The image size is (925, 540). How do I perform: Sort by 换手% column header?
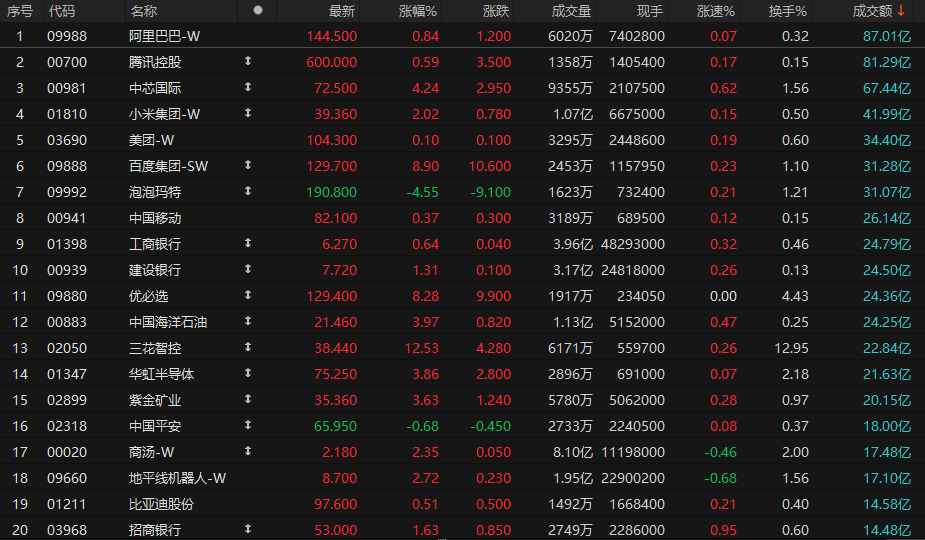point(788,11)
